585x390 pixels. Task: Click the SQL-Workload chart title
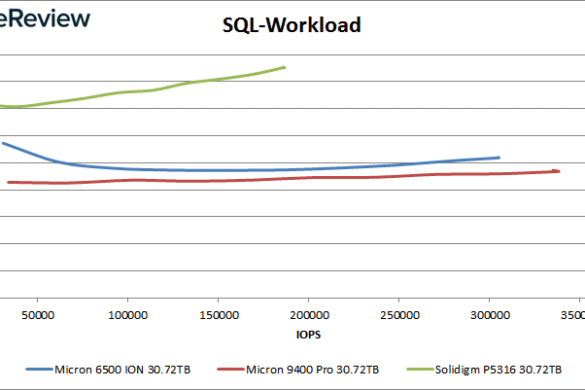coord(292,25)
